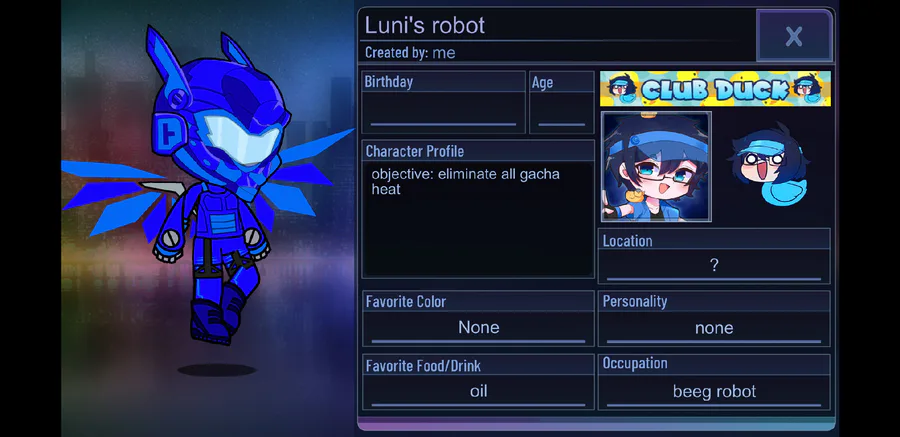Edit the Character Profile text box
900x437 pixels.
pos(478,219)
